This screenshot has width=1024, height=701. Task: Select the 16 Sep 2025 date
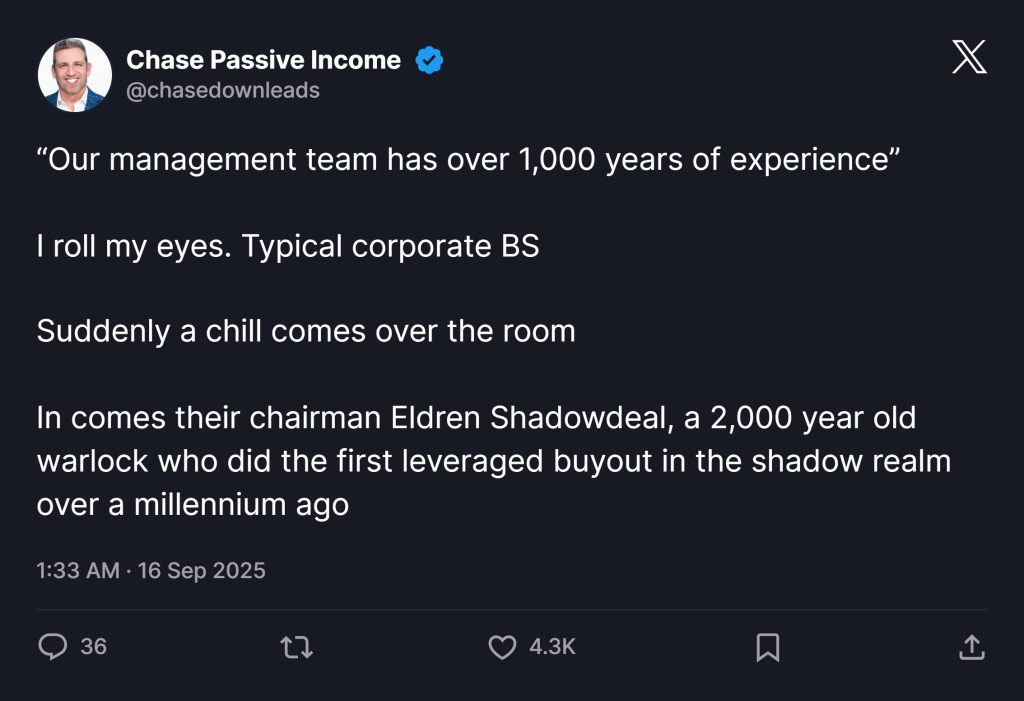202,571
